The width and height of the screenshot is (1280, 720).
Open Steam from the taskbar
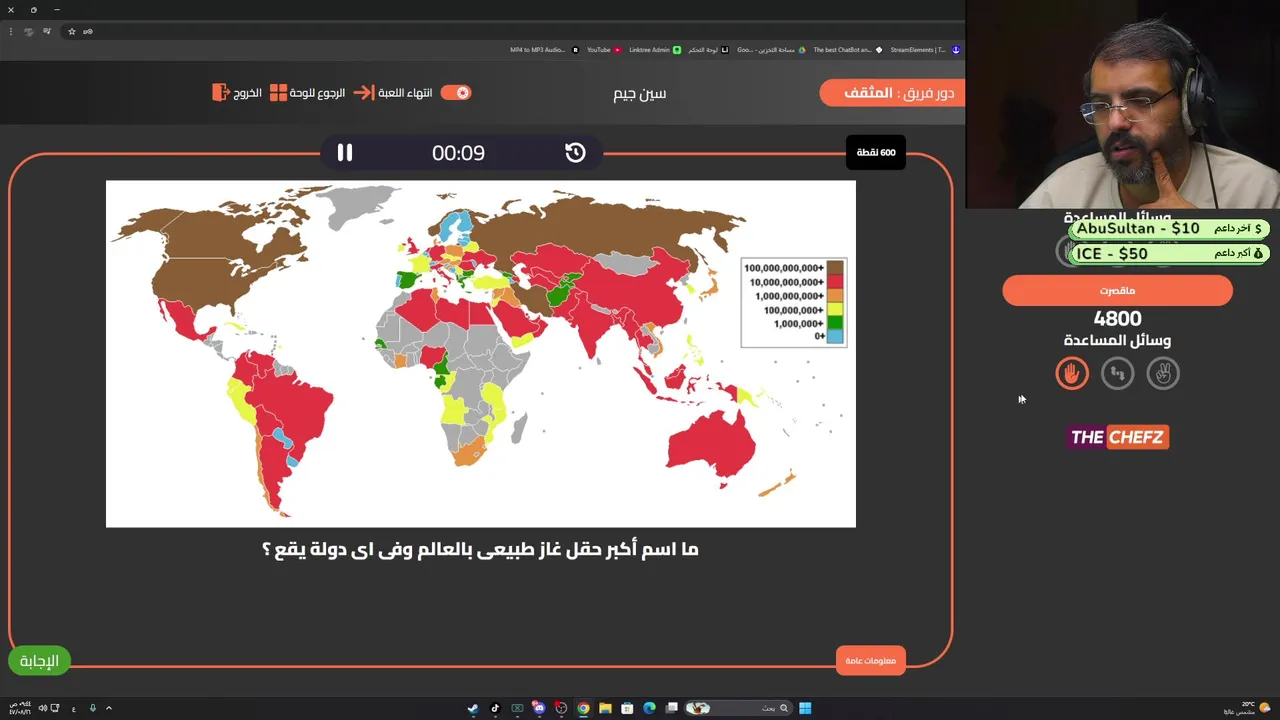click(x=472, y=708)
